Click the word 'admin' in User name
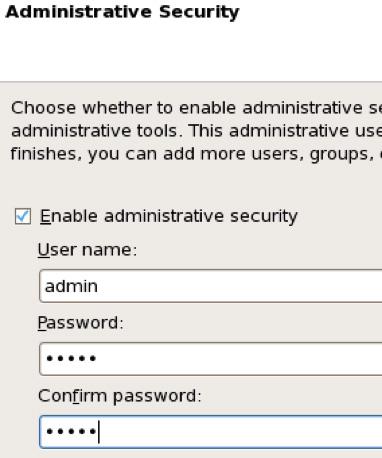This screenshot has width=382, height=458. point(71,286)
